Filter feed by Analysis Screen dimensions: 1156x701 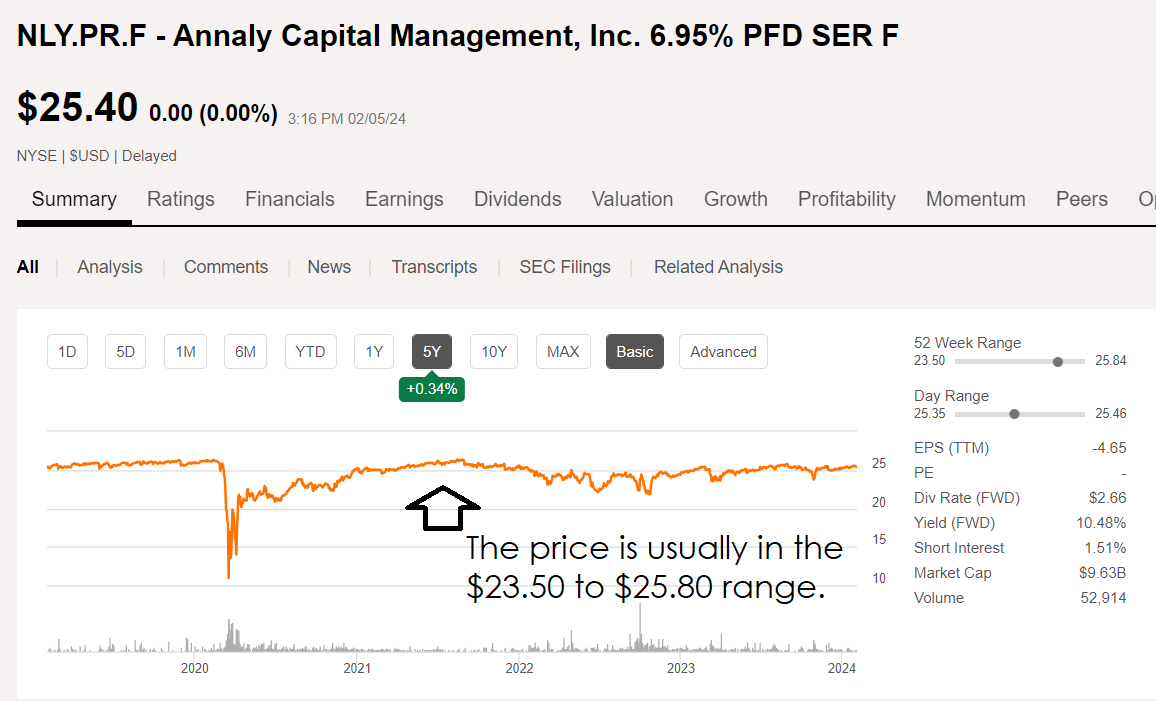(110, 267)
